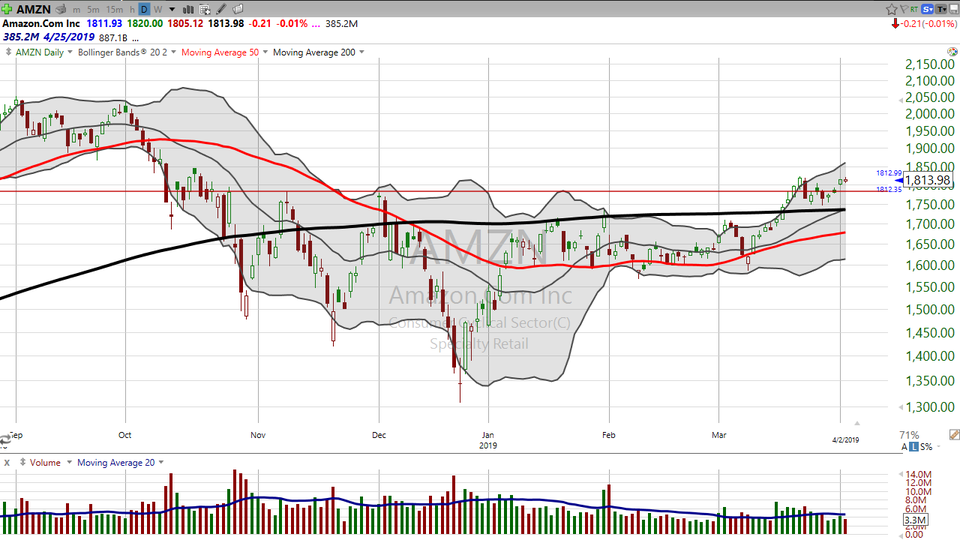
Task: Open the timeframe dropdown arrow after W
Action: tap(172, 9)
